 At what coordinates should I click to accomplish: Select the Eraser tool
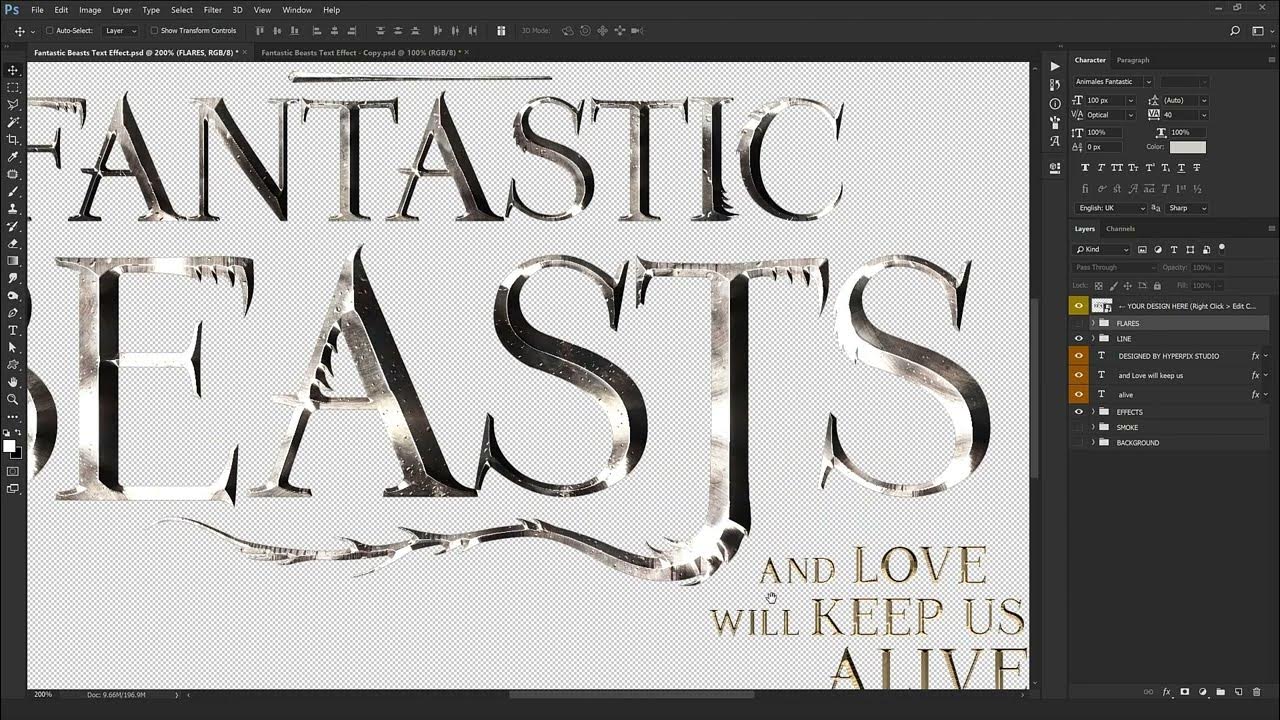point(13,243)
